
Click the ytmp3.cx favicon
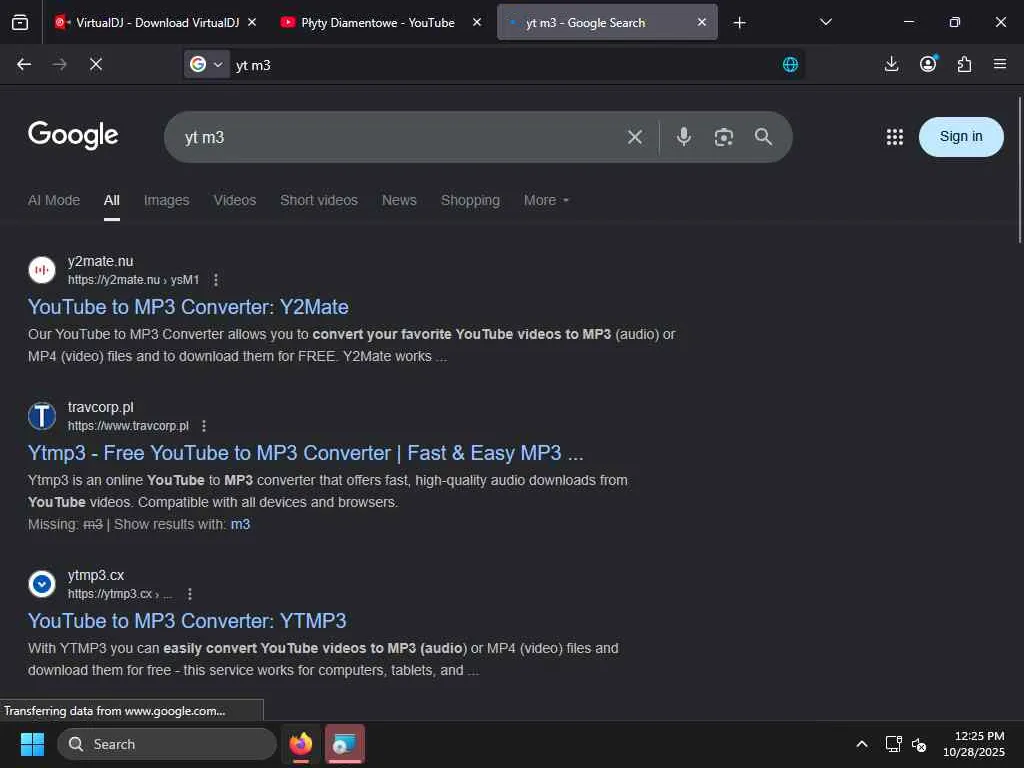tap(42, 584)
